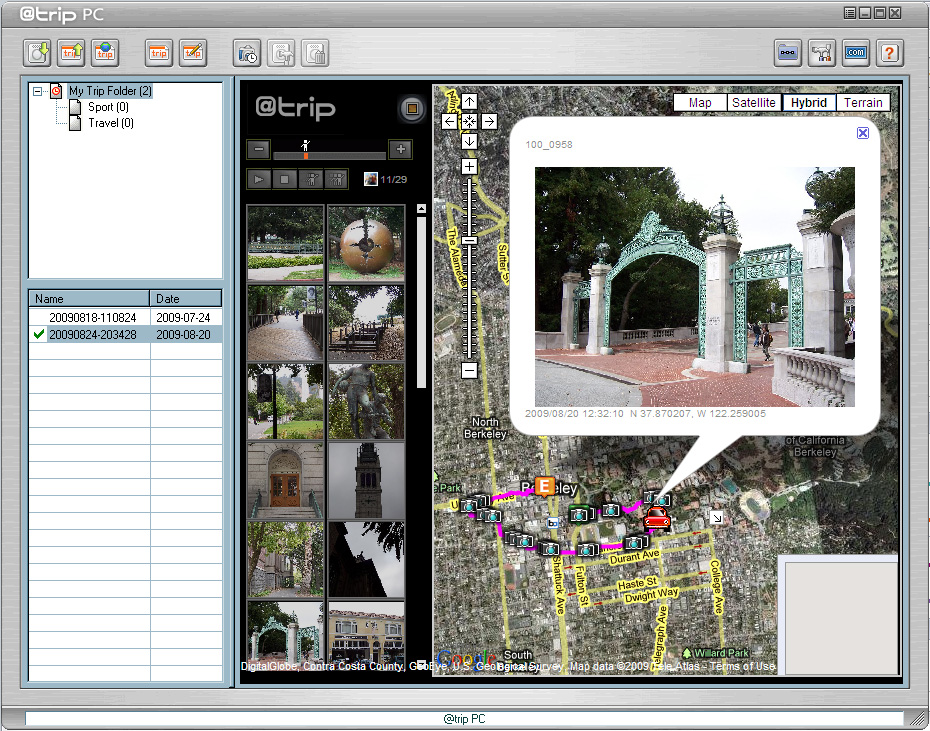
Task: Click the edit trip pencil icon
Action: tap(193, 53)
